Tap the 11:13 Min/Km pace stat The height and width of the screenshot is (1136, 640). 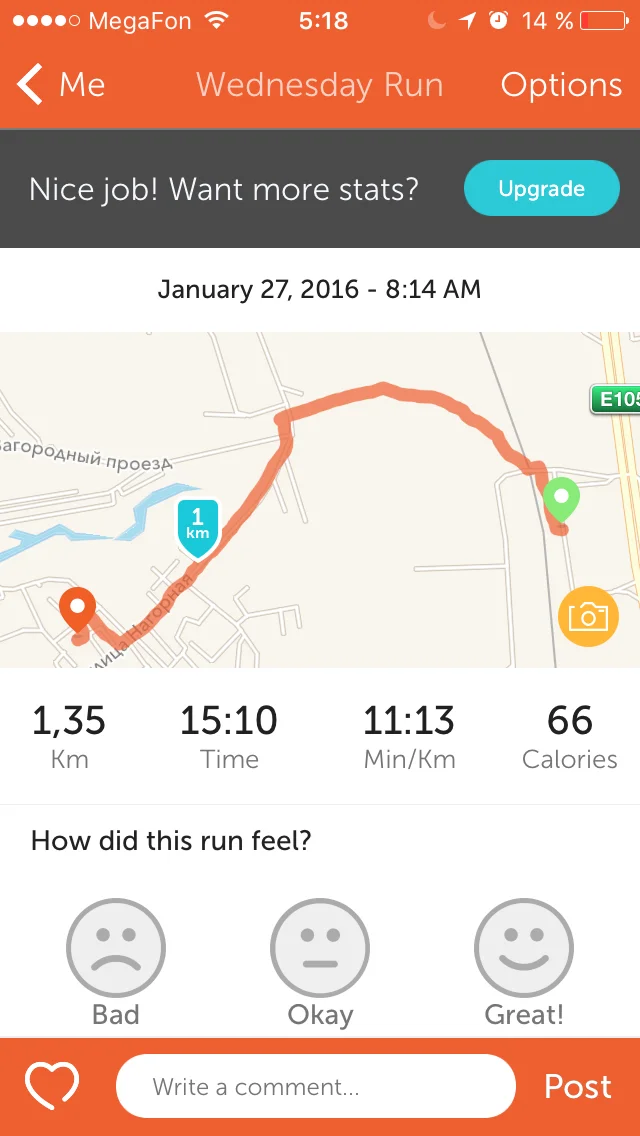[x=409, y=736]
